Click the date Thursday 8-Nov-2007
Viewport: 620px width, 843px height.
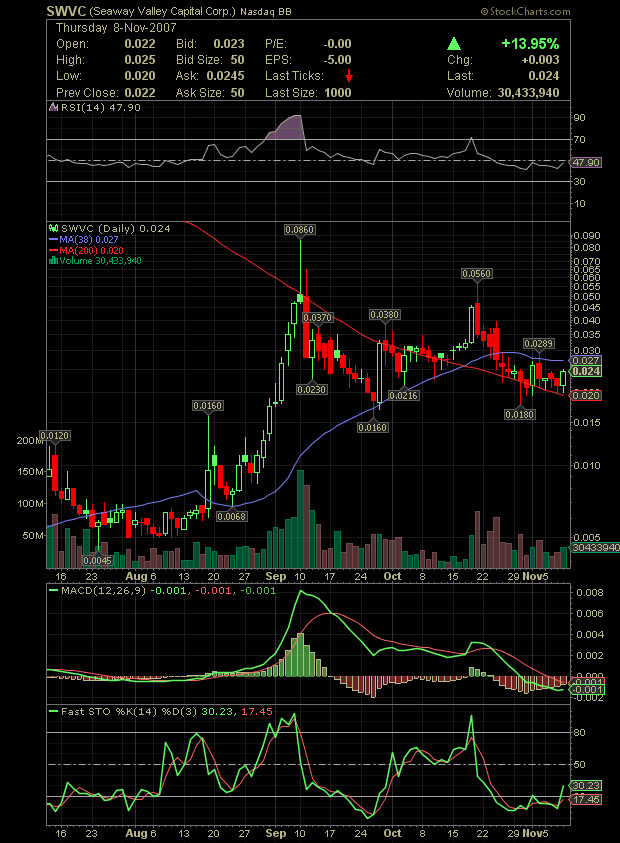(116, 28)
